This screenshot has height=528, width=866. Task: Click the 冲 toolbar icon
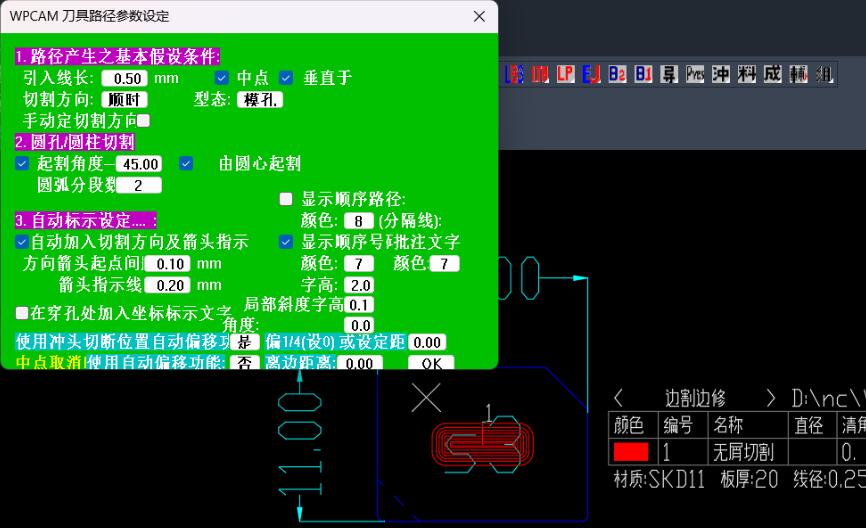coord(721,74)
